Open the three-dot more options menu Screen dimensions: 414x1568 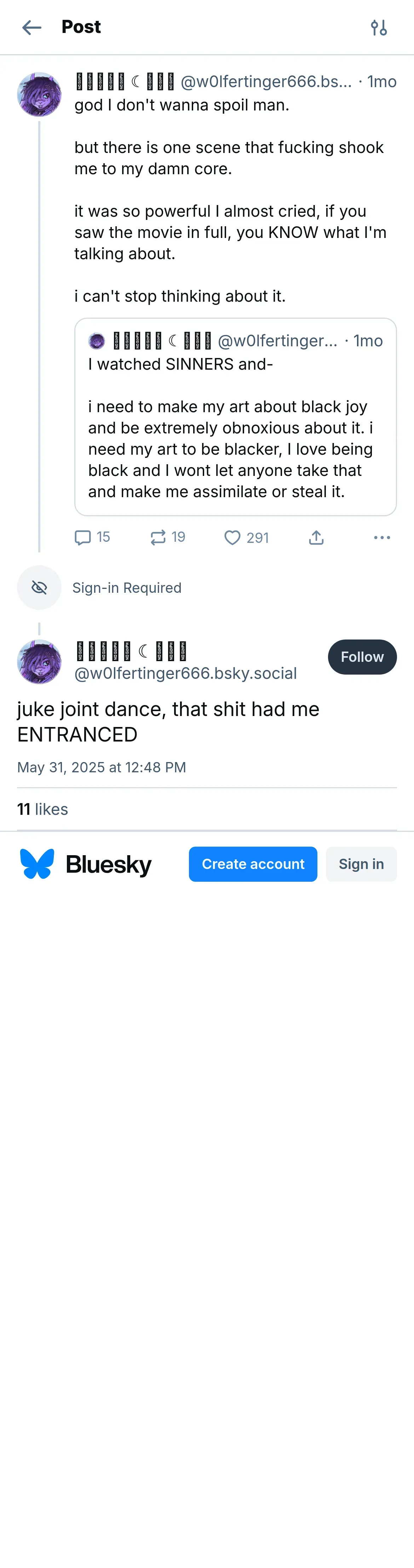pyautogui.click(x=382, y=538)
